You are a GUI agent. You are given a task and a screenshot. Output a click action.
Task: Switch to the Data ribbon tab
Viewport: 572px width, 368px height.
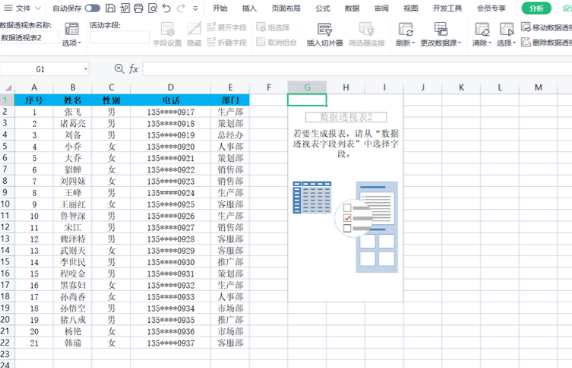[352, 8]
